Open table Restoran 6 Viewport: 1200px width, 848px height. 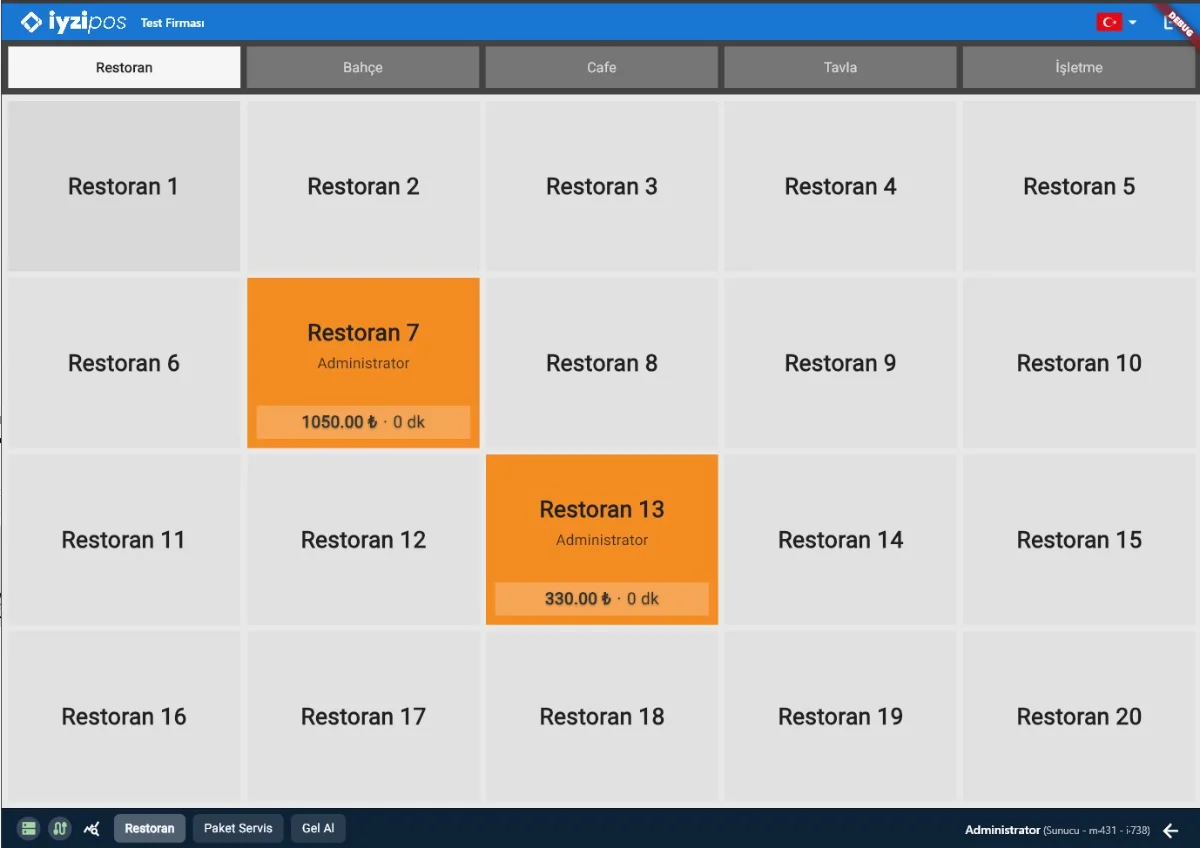click(124, 363)
